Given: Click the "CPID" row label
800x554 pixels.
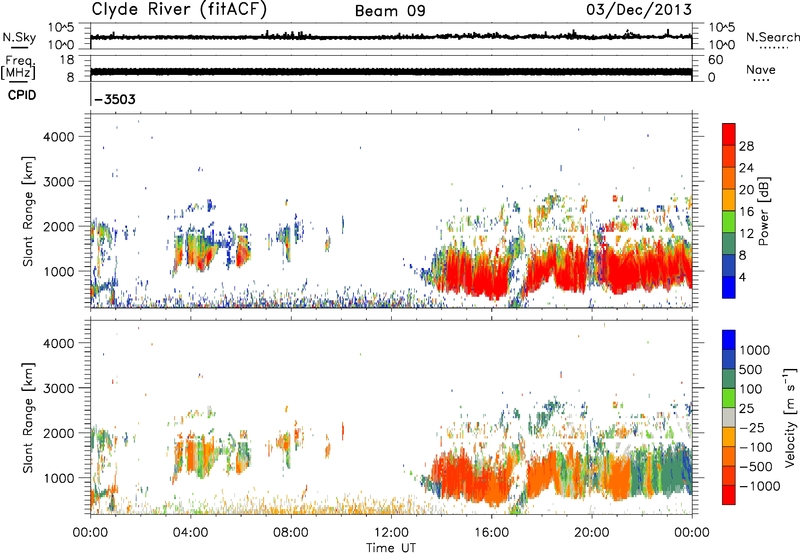Looking at the screenshot, I should click(x=22, y=95).
